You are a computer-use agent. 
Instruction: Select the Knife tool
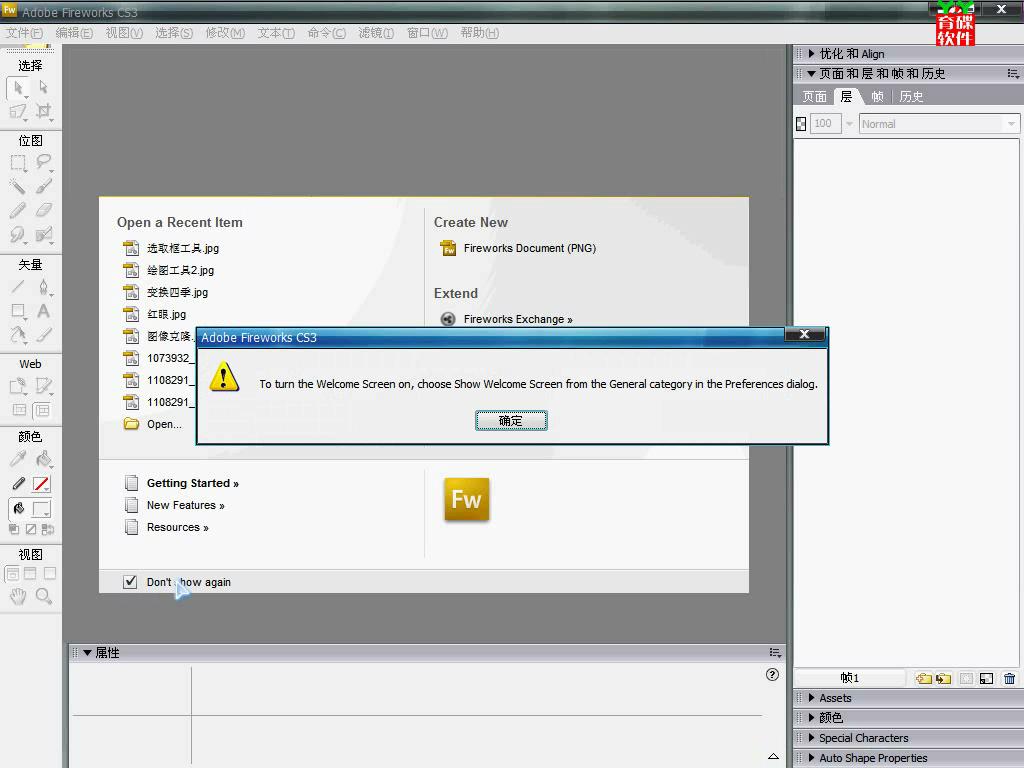(x=43, y=335)
